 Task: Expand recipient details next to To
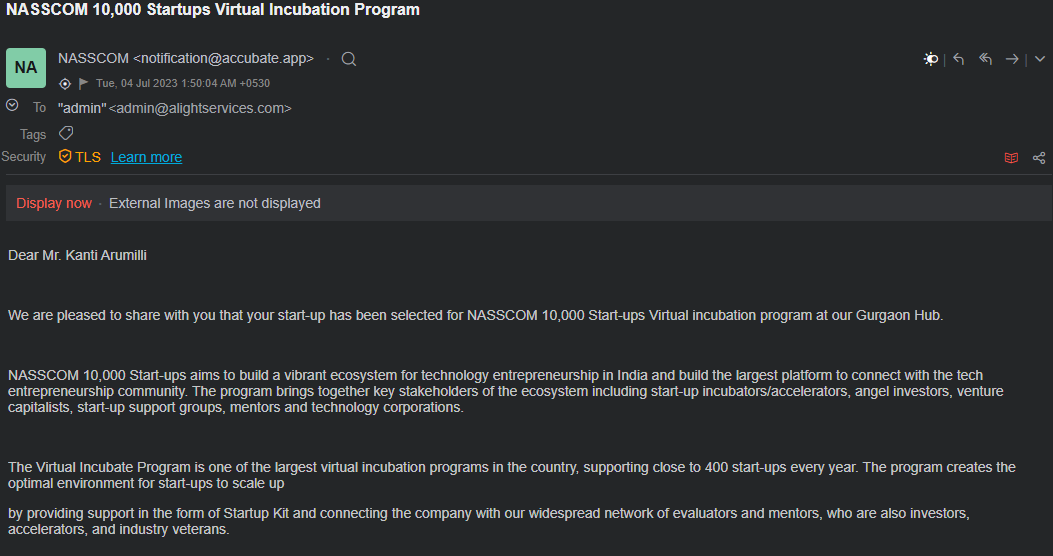[12, 105]
